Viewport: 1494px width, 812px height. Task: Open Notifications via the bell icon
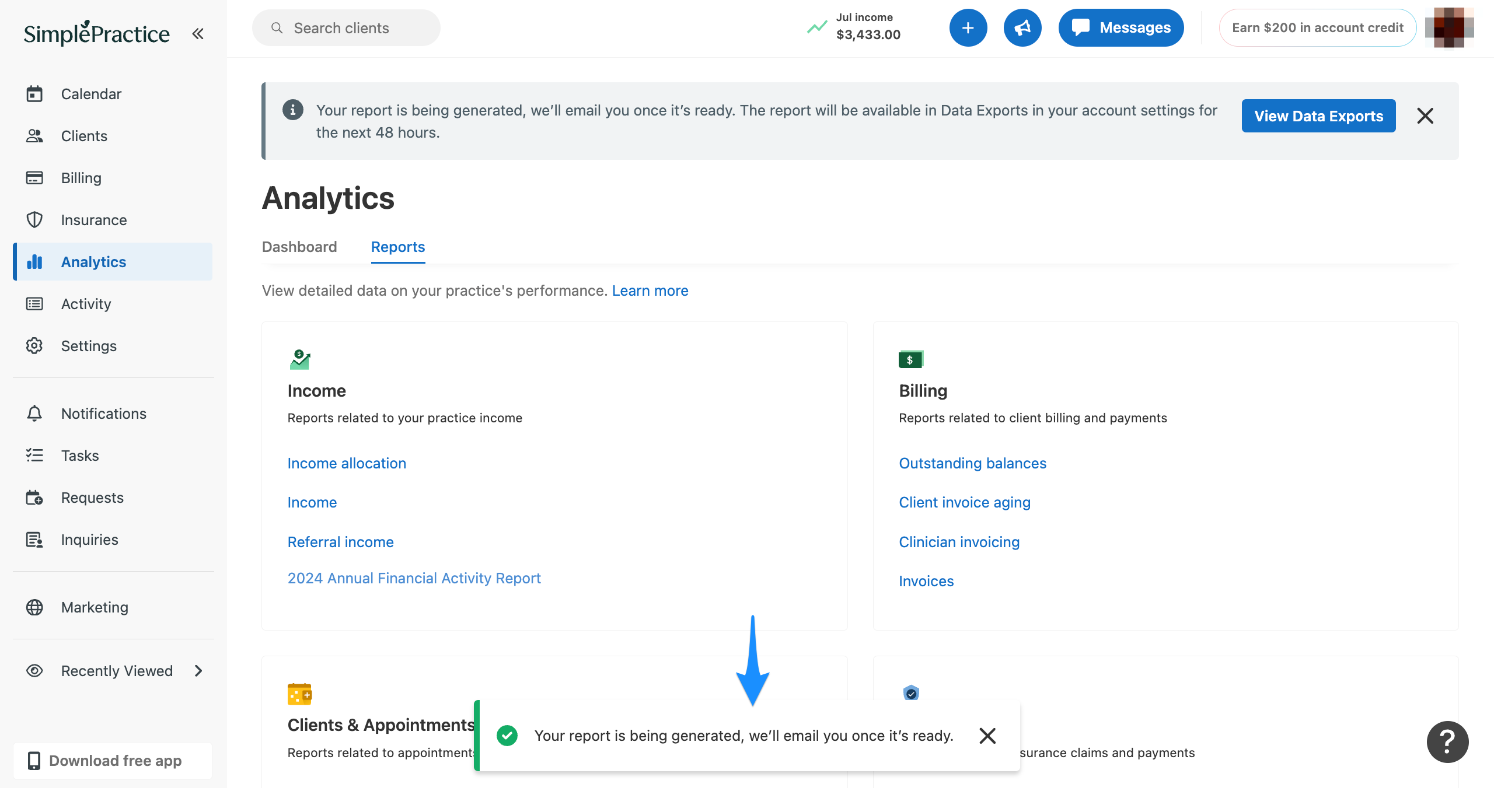coord(35,413)
